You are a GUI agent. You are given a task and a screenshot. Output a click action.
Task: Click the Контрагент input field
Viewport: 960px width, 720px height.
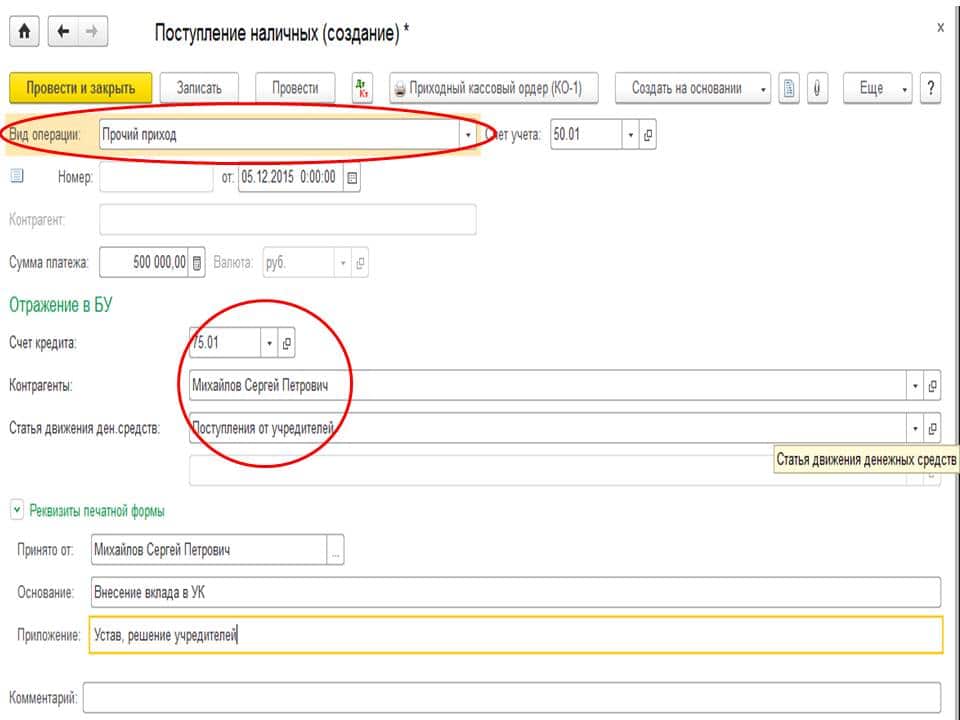pos(288,220)
